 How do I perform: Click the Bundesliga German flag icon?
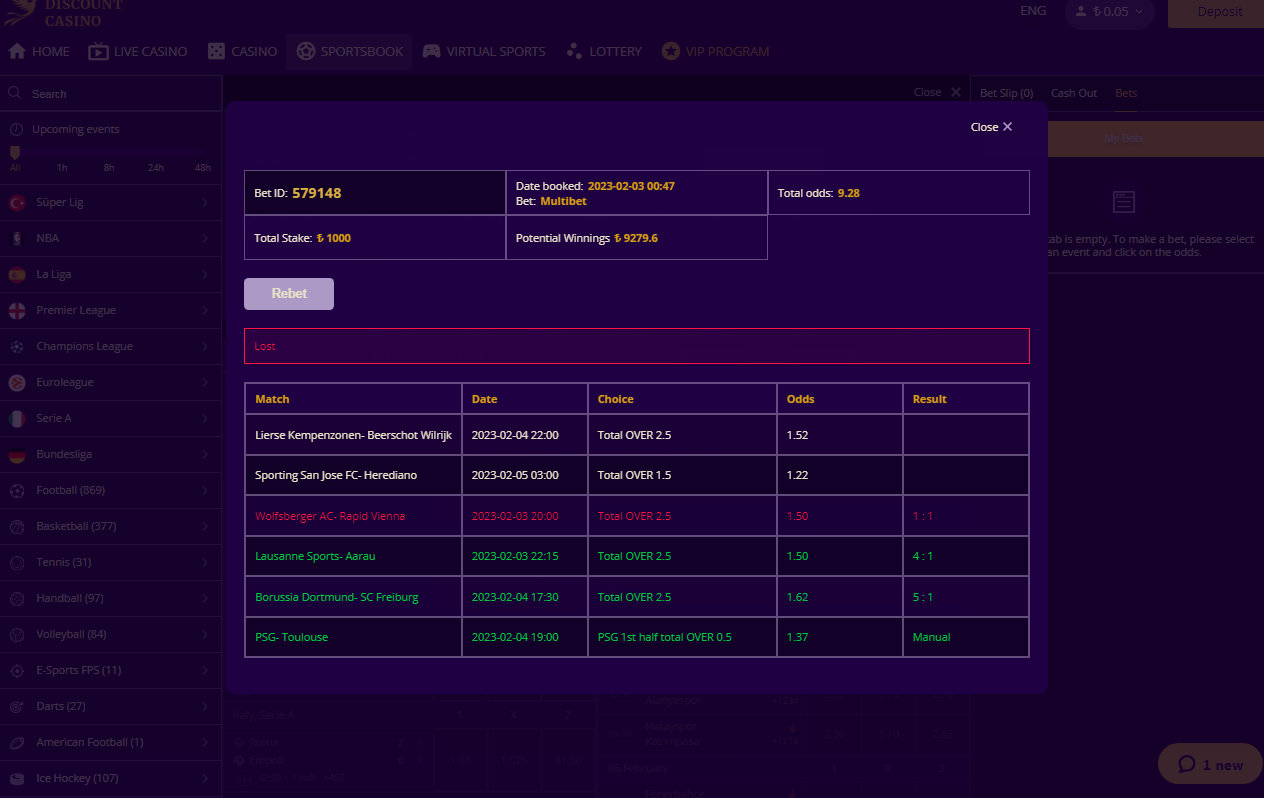coord(17,454)
